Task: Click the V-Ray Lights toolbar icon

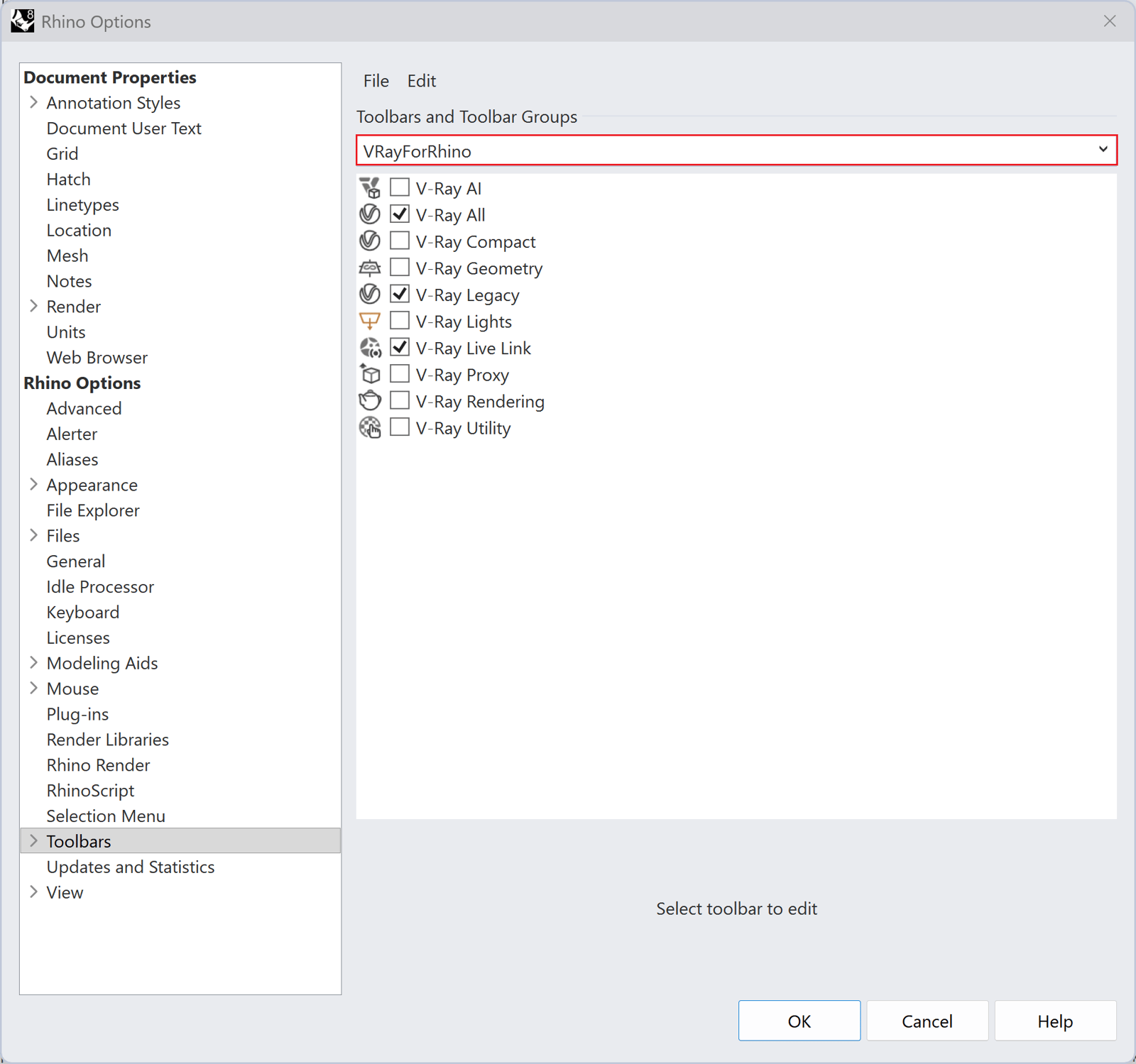Action: pyautogui.click(x=370, y=322)
